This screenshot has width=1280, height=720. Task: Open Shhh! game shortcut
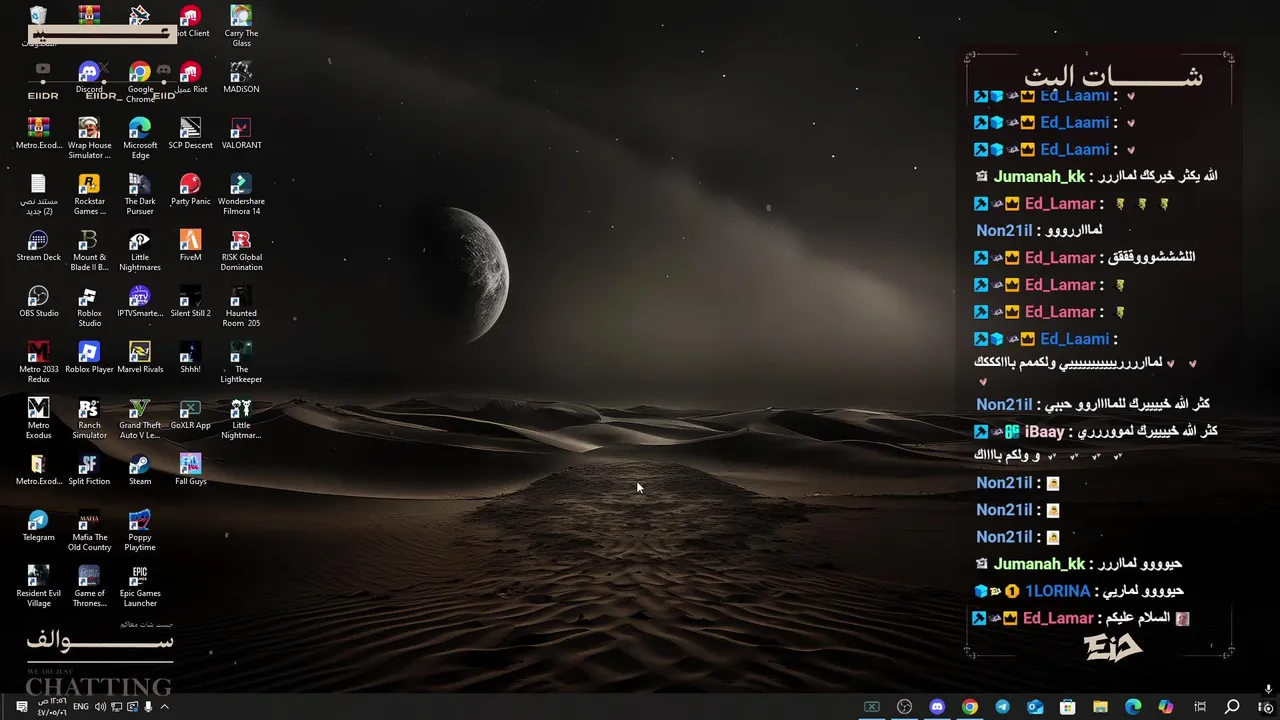coord(190,357)
